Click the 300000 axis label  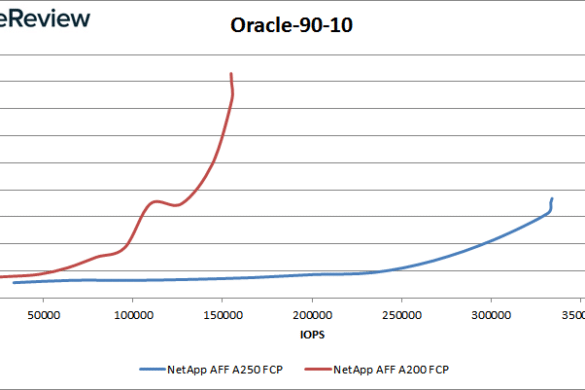pos(491,315)
